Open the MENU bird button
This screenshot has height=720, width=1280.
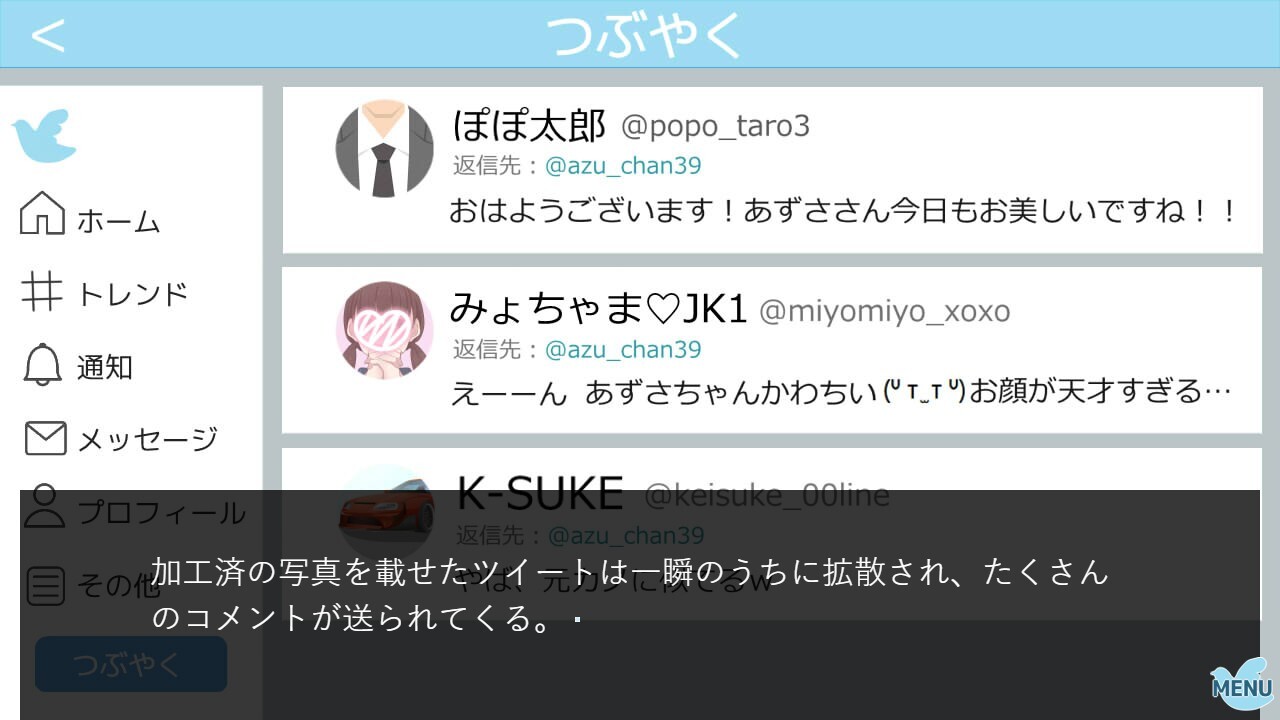(1241, 684)
